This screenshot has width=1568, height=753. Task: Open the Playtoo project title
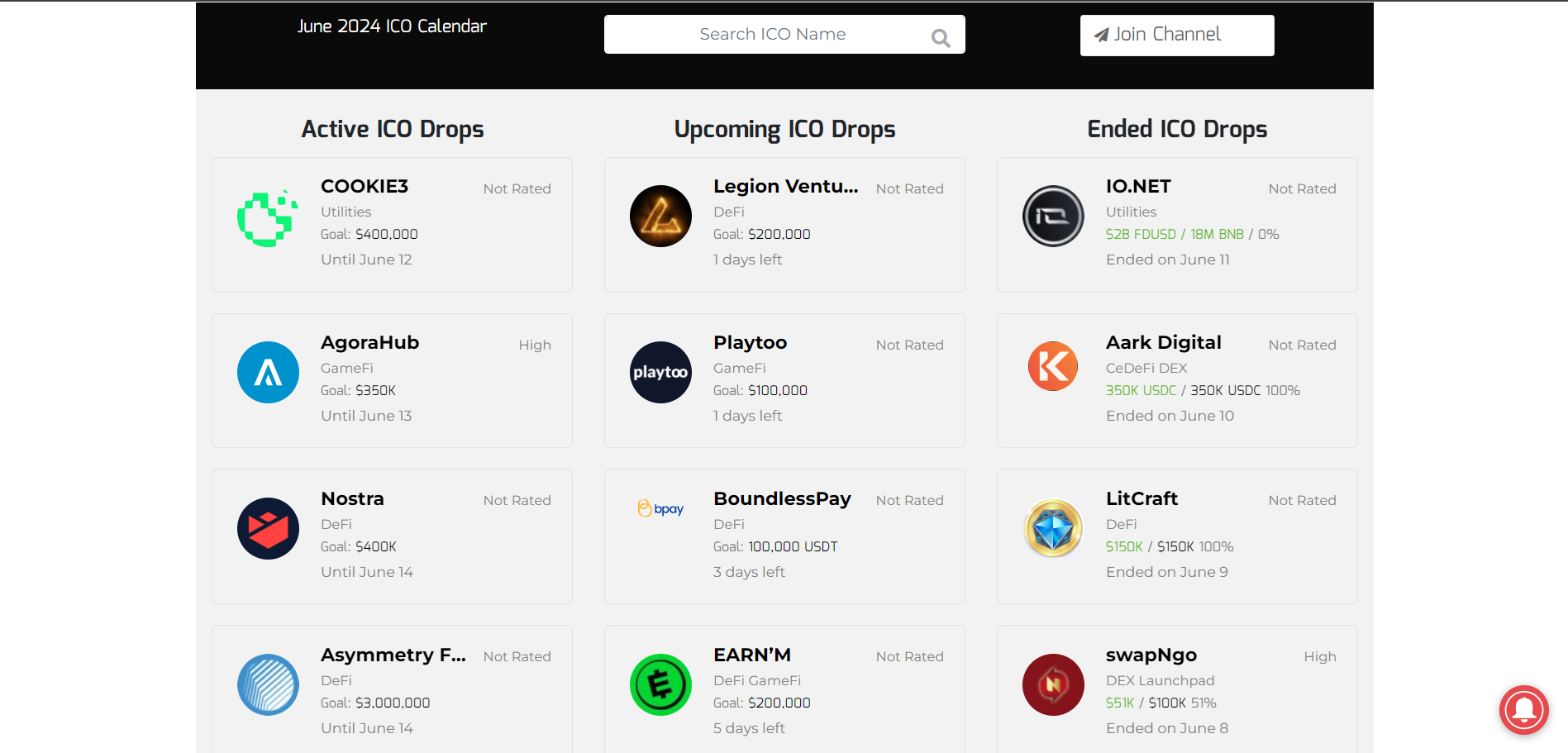click(x=750, y=342)
